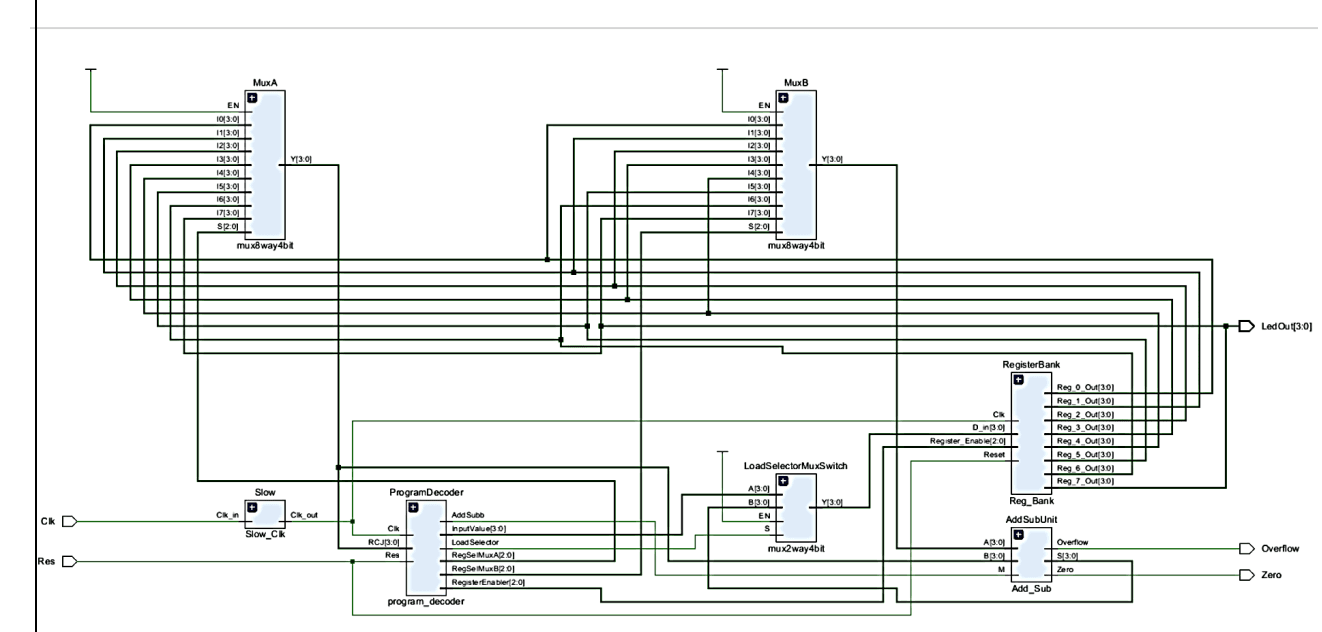Expand the MuxB block plus icon
The image size is (1322, 632).
coord(784,97)
